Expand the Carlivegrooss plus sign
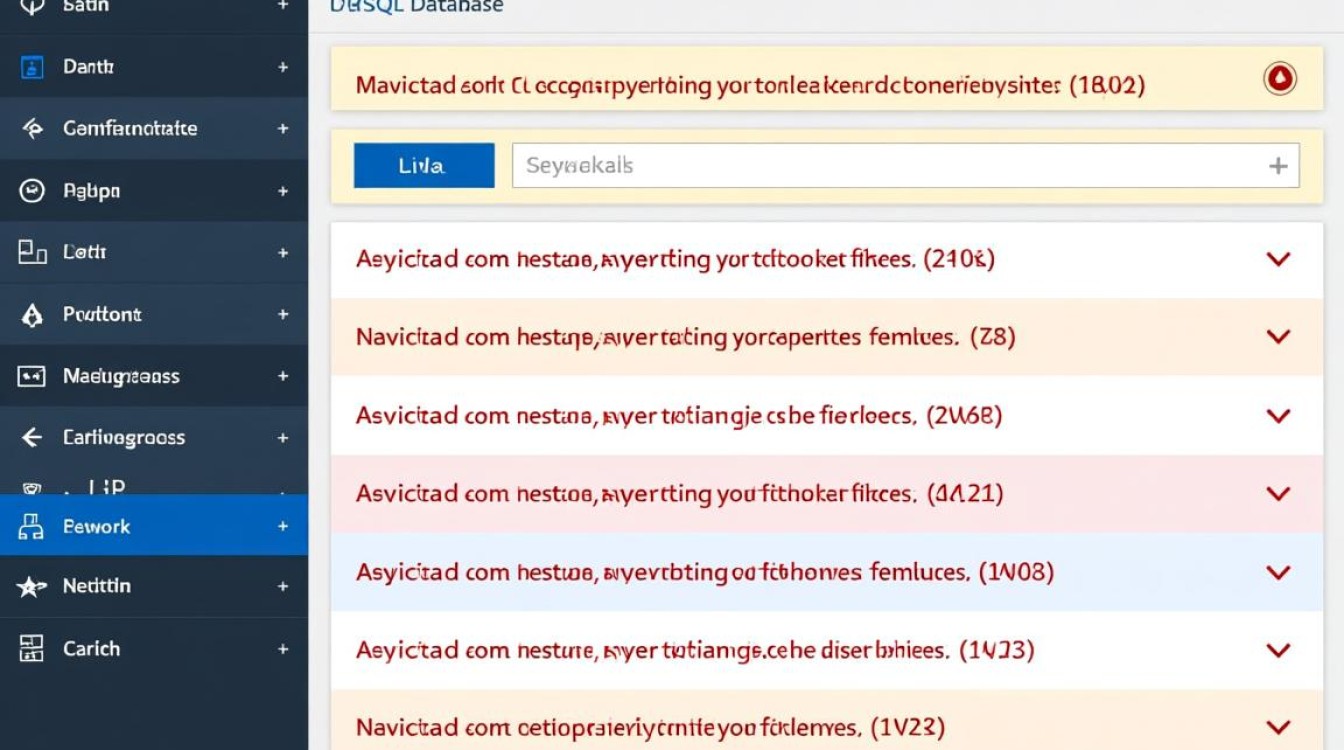 tap(283, 438)
